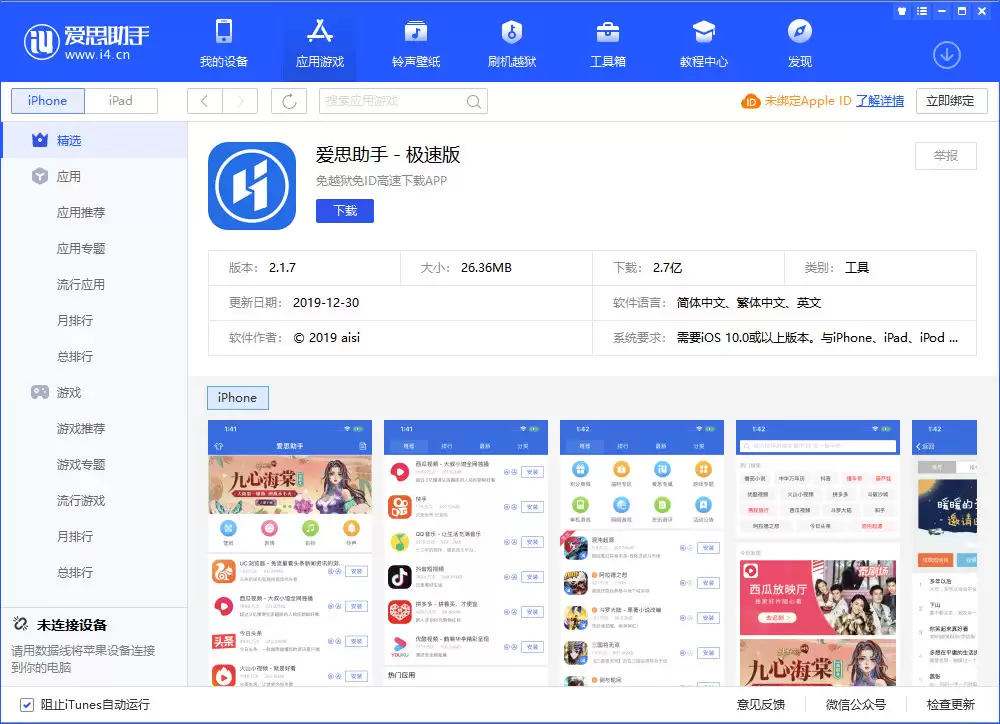Click the orange Apple ID badge icon

pyautogui.click(x=751, y=101)
